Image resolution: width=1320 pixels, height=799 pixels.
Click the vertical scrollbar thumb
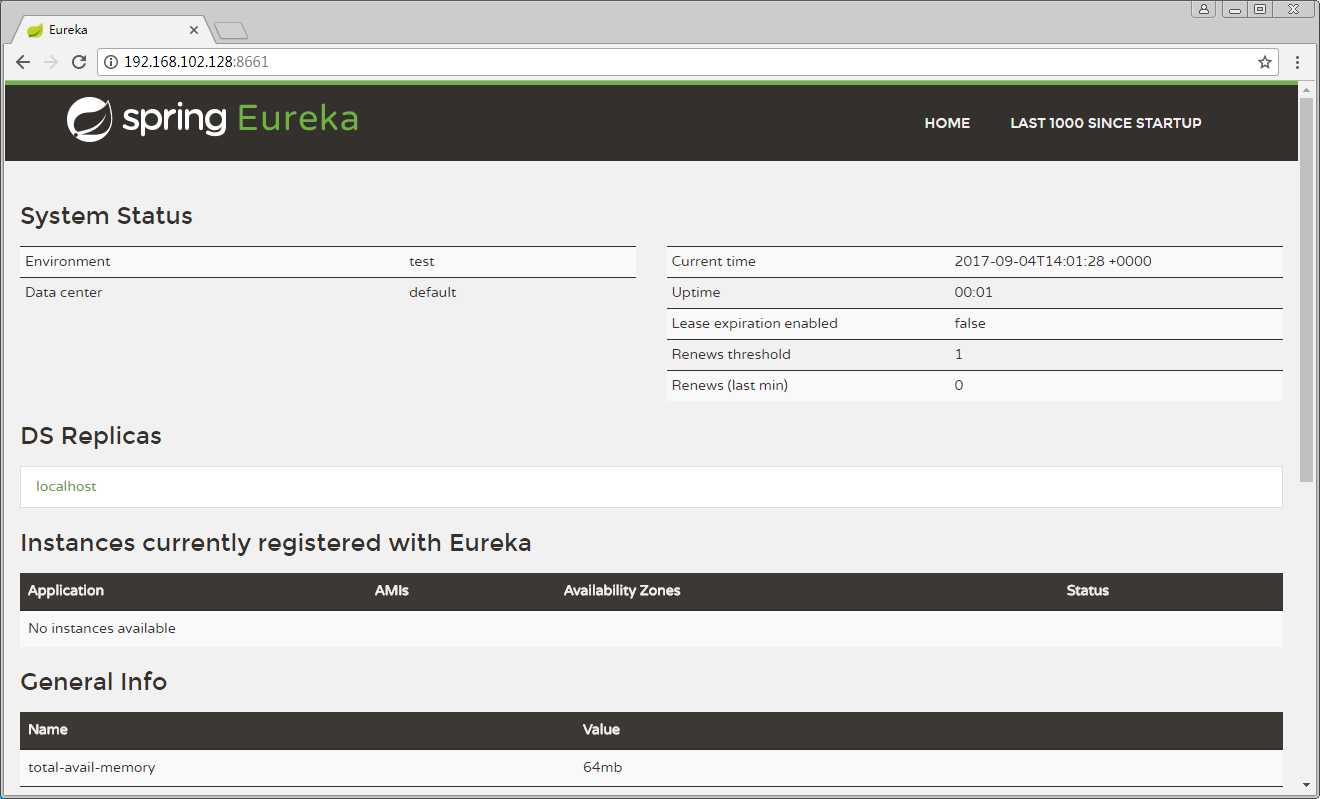click(x=1306, y=290)
